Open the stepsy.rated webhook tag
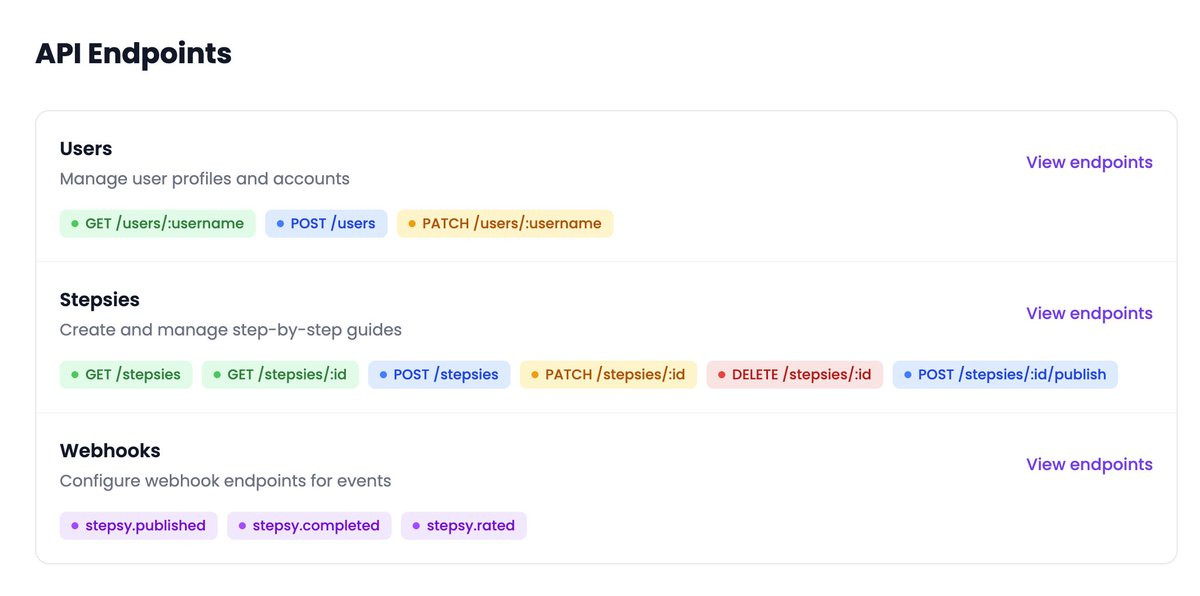Viewport: 1200px width, 596px height. (464, 526)
